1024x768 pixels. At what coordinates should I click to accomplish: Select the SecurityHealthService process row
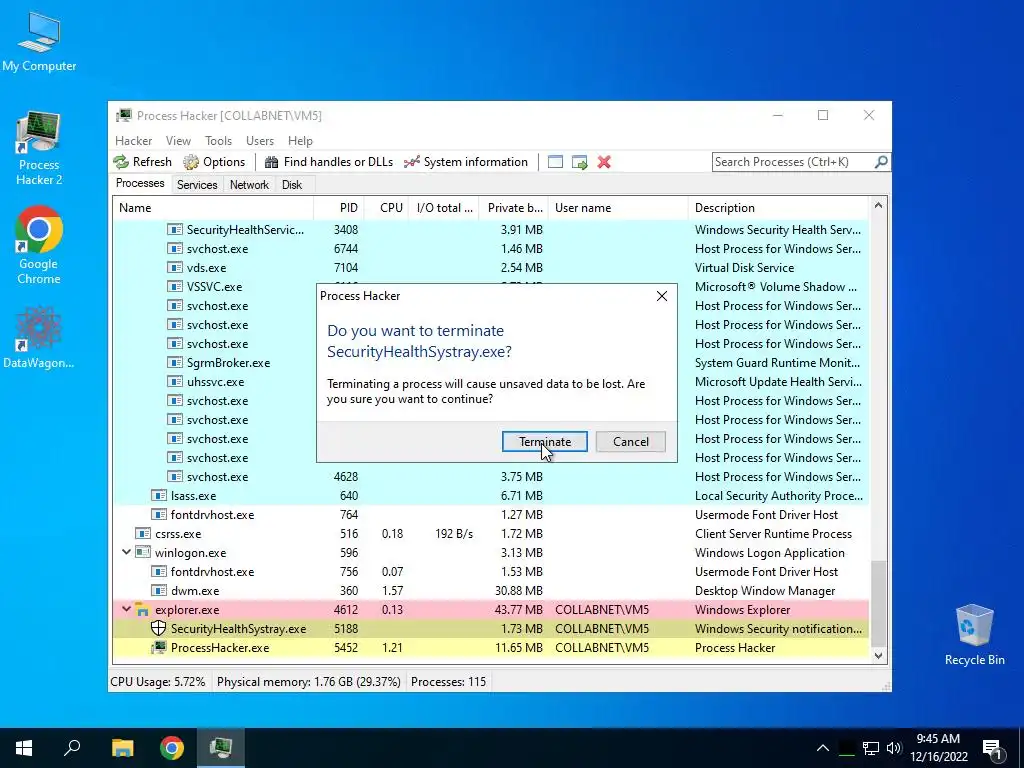tap(490, 230)
